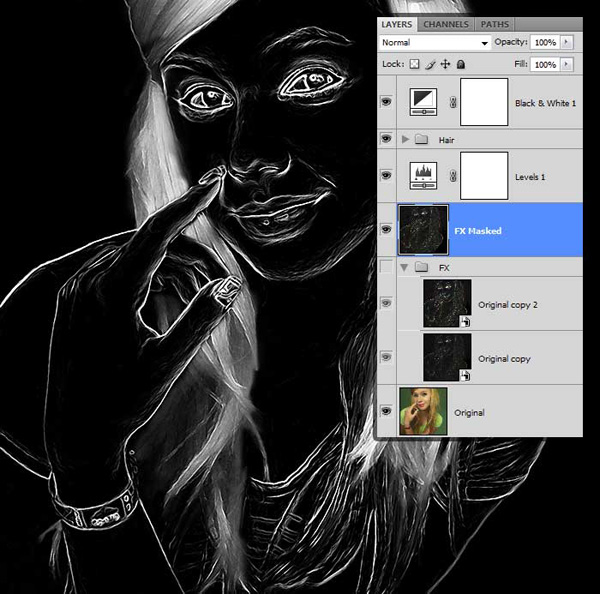The image size is (600, 594).
Task: Click the lock position move icon
Action: pos(444,64)
